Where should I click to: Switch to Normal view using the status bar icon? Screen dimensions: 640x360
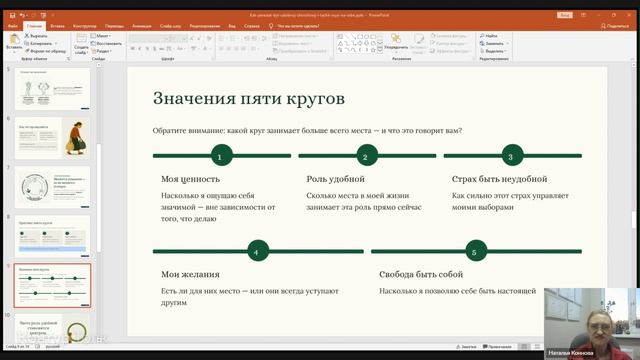pyautogui.click(x=524, y=347)
